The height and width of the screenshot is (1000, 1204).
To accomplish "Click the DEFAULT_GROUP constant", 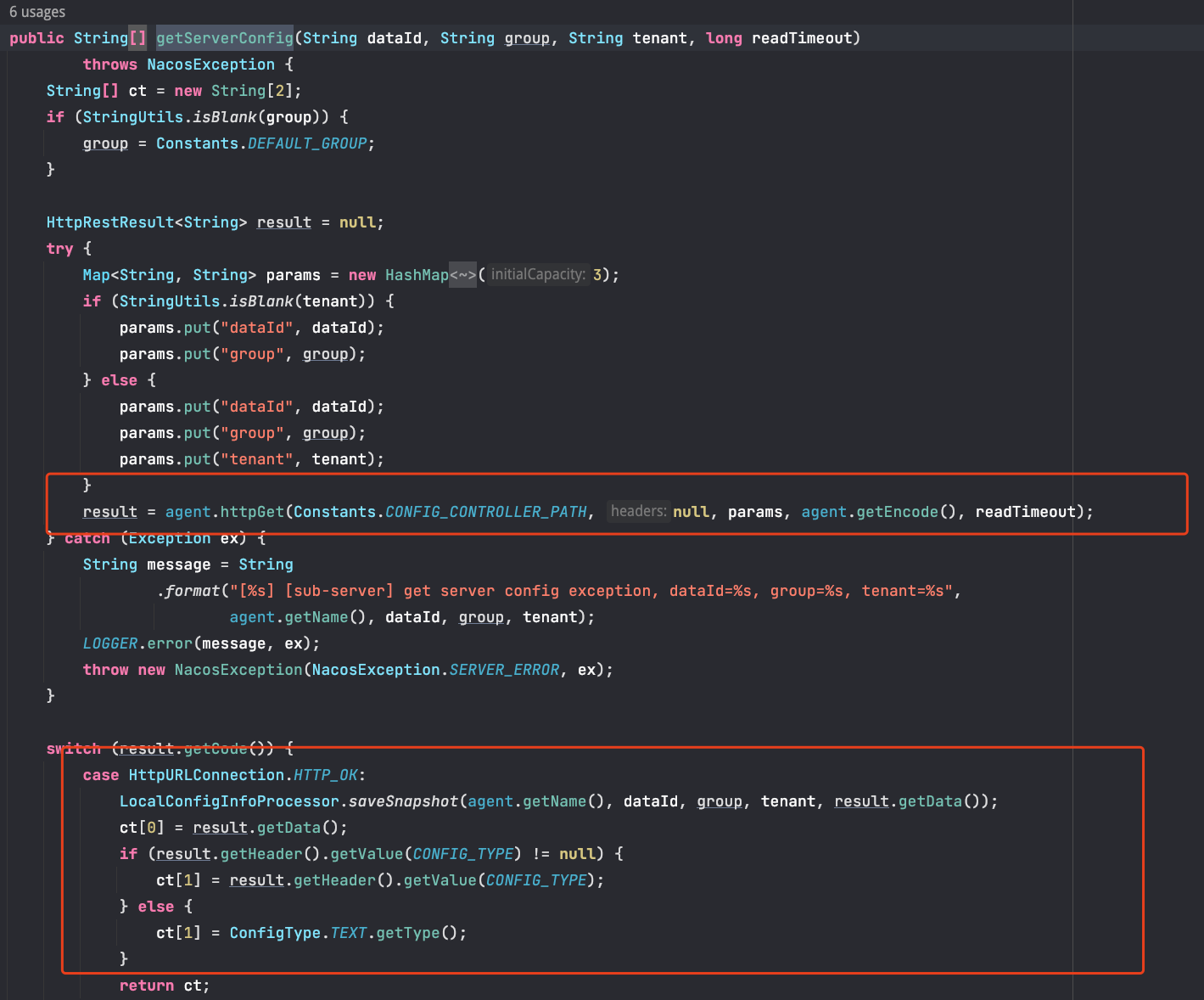I will click(x=307, y=143).
